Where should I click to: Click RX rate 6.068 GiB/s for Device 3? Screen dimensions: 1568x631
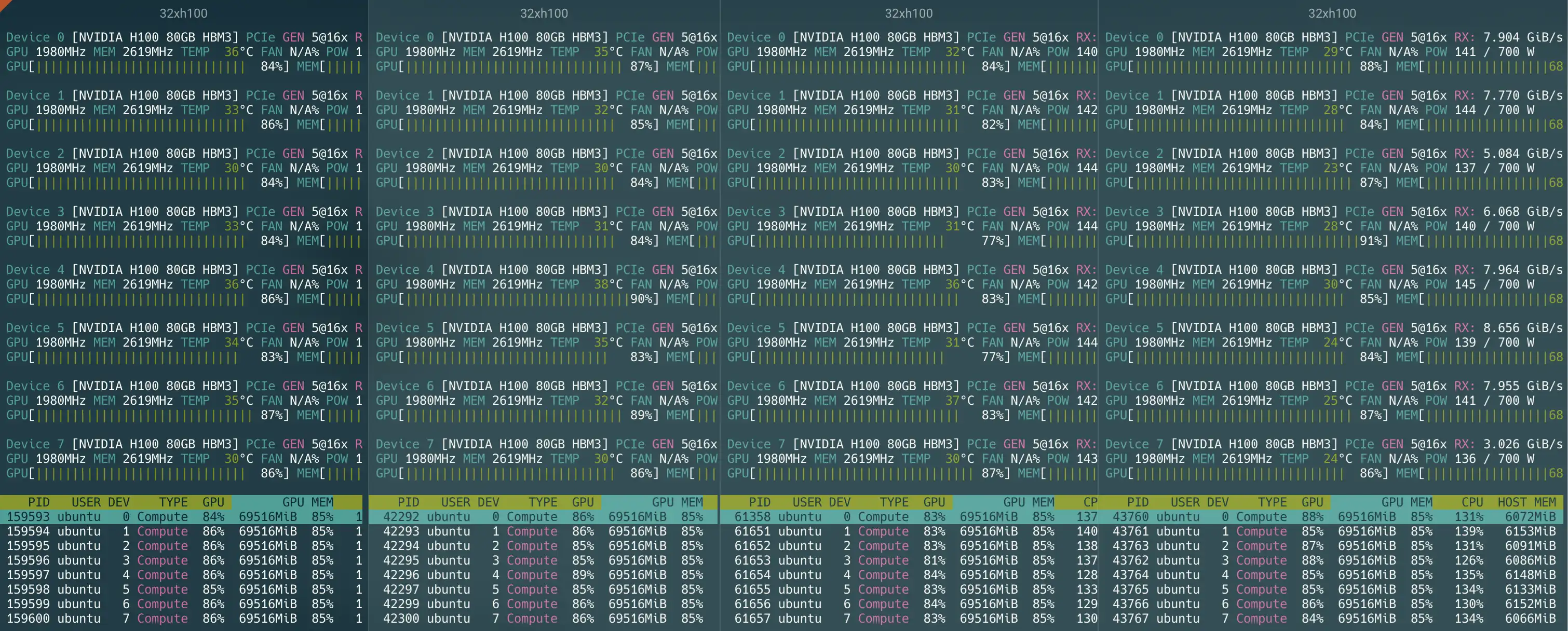[x=1522, y=212]
